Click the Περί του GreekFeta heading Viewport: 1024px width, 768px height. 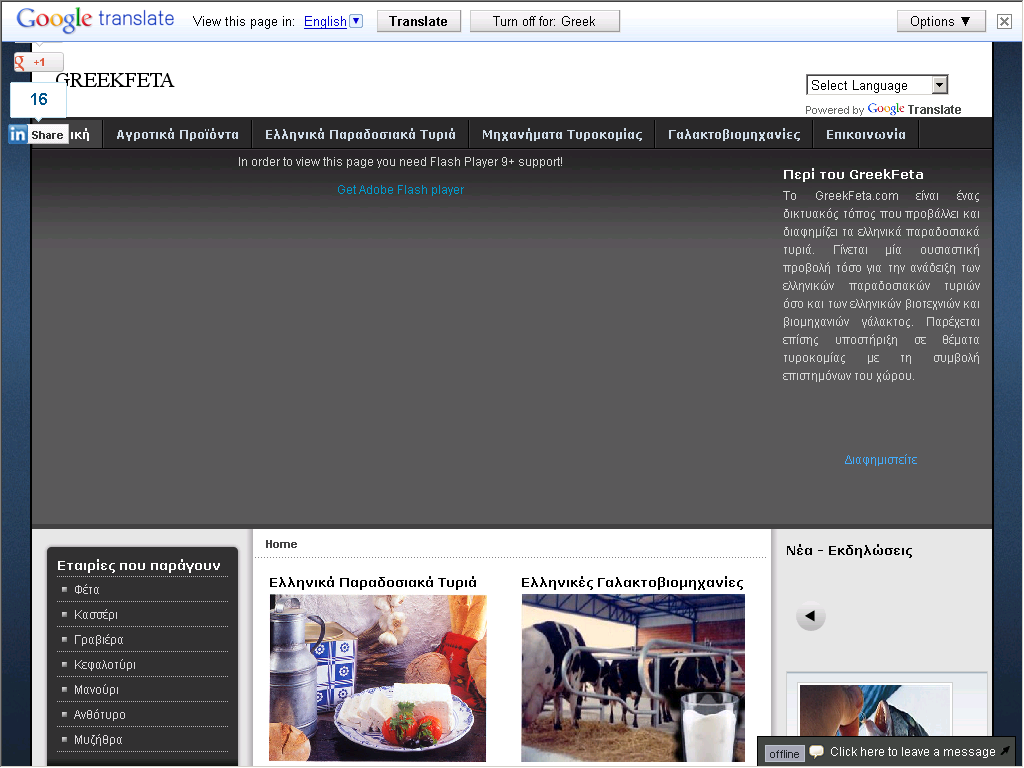853,174
